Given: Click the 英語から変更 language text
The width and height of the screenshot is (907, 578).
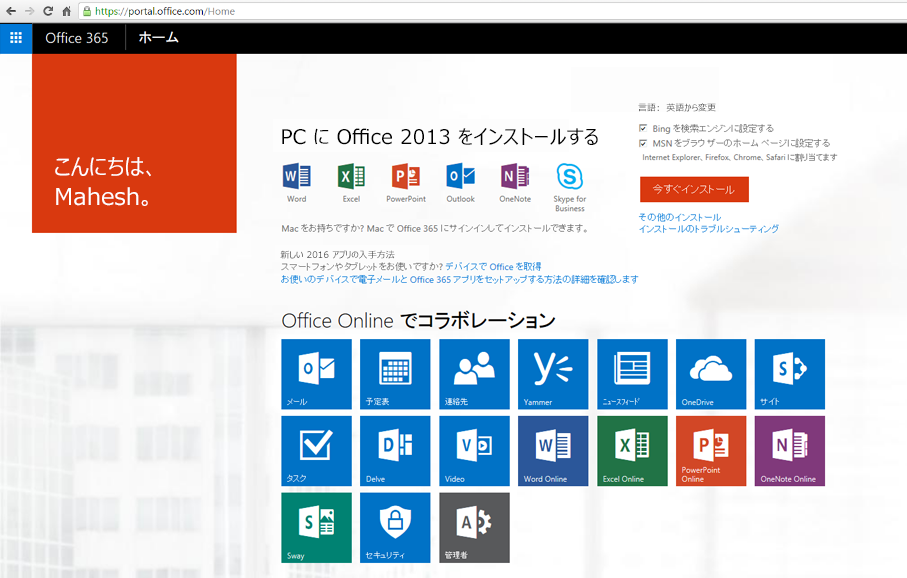Looking at the screenshot, I should (691, 108).
